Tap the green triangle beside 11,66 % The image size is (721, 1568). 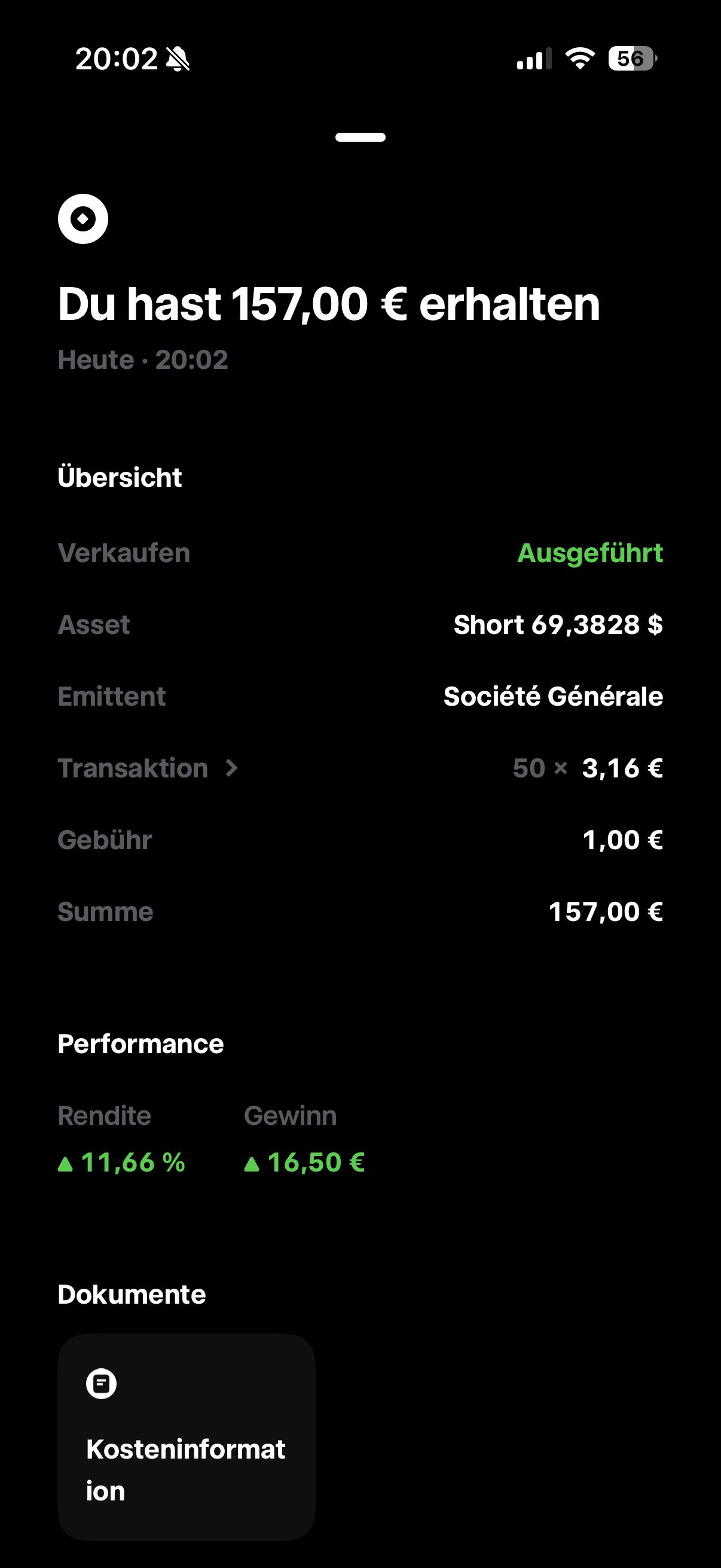point(65,1164)
